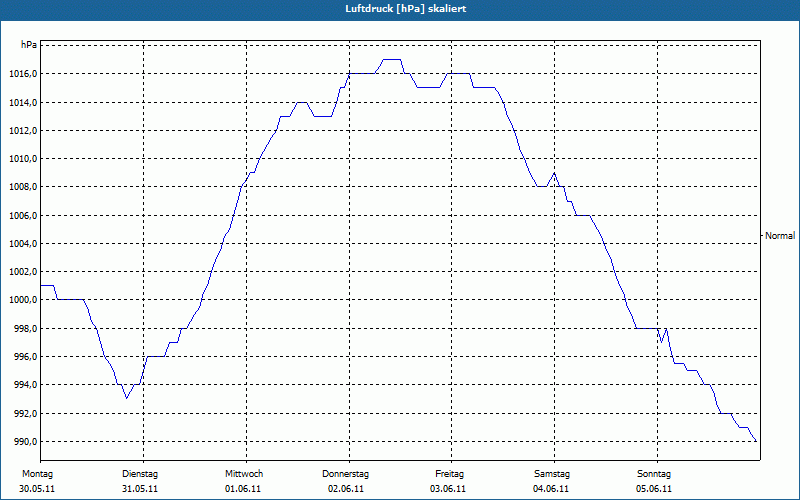
Task: Click the 1016,0 axis value
Action: click(x=23, y=74)
